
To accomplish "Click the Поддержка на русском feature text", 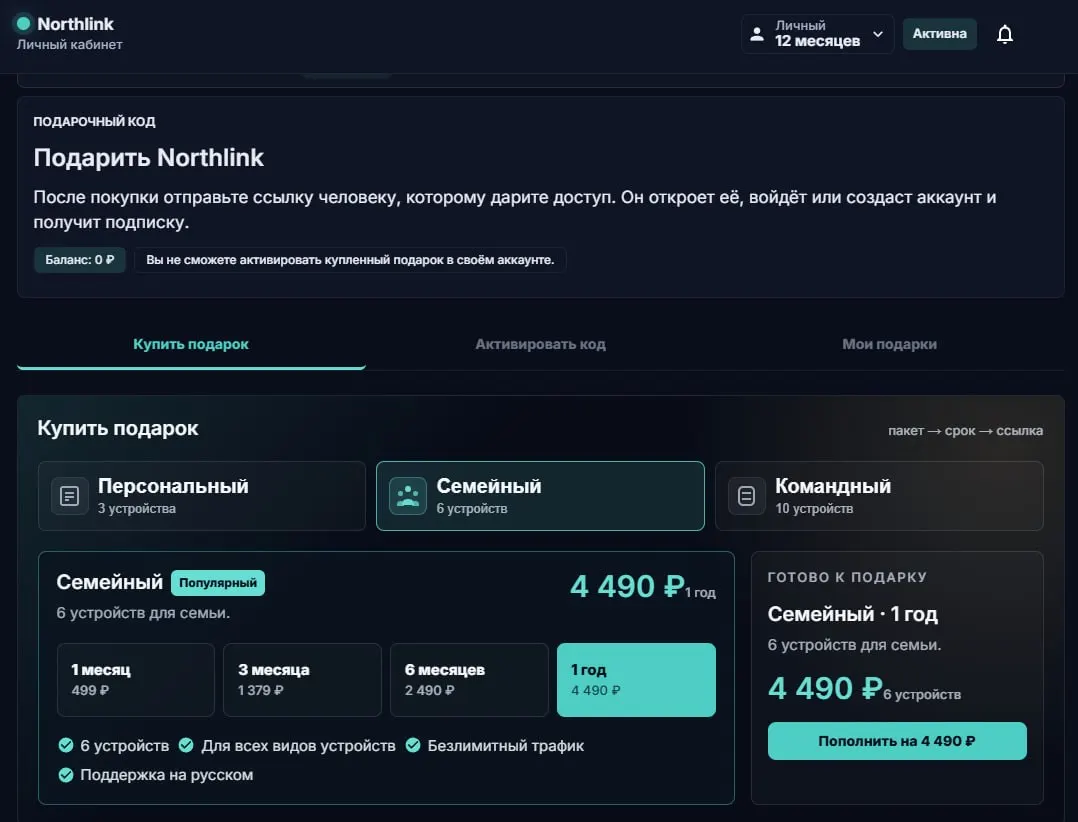I will 166,775.
